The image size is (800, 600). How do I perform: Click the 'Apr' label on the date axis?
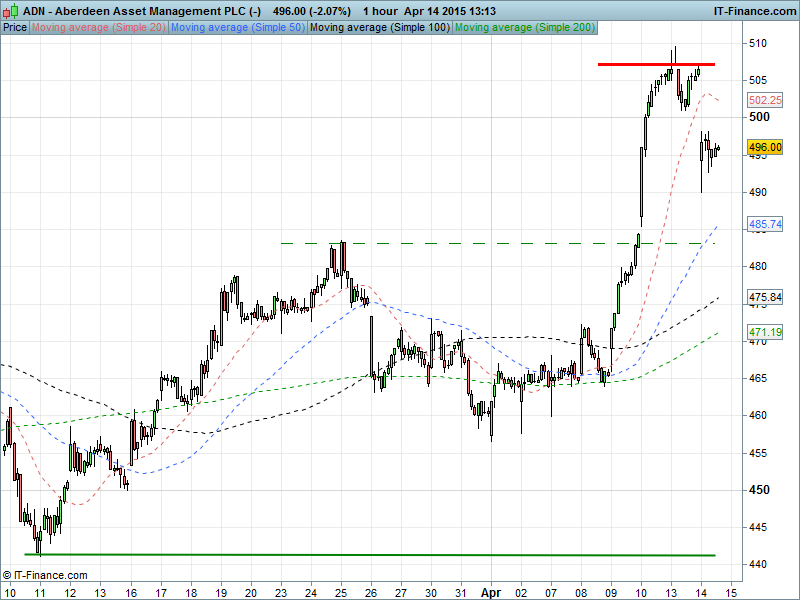tap(492, 591)
